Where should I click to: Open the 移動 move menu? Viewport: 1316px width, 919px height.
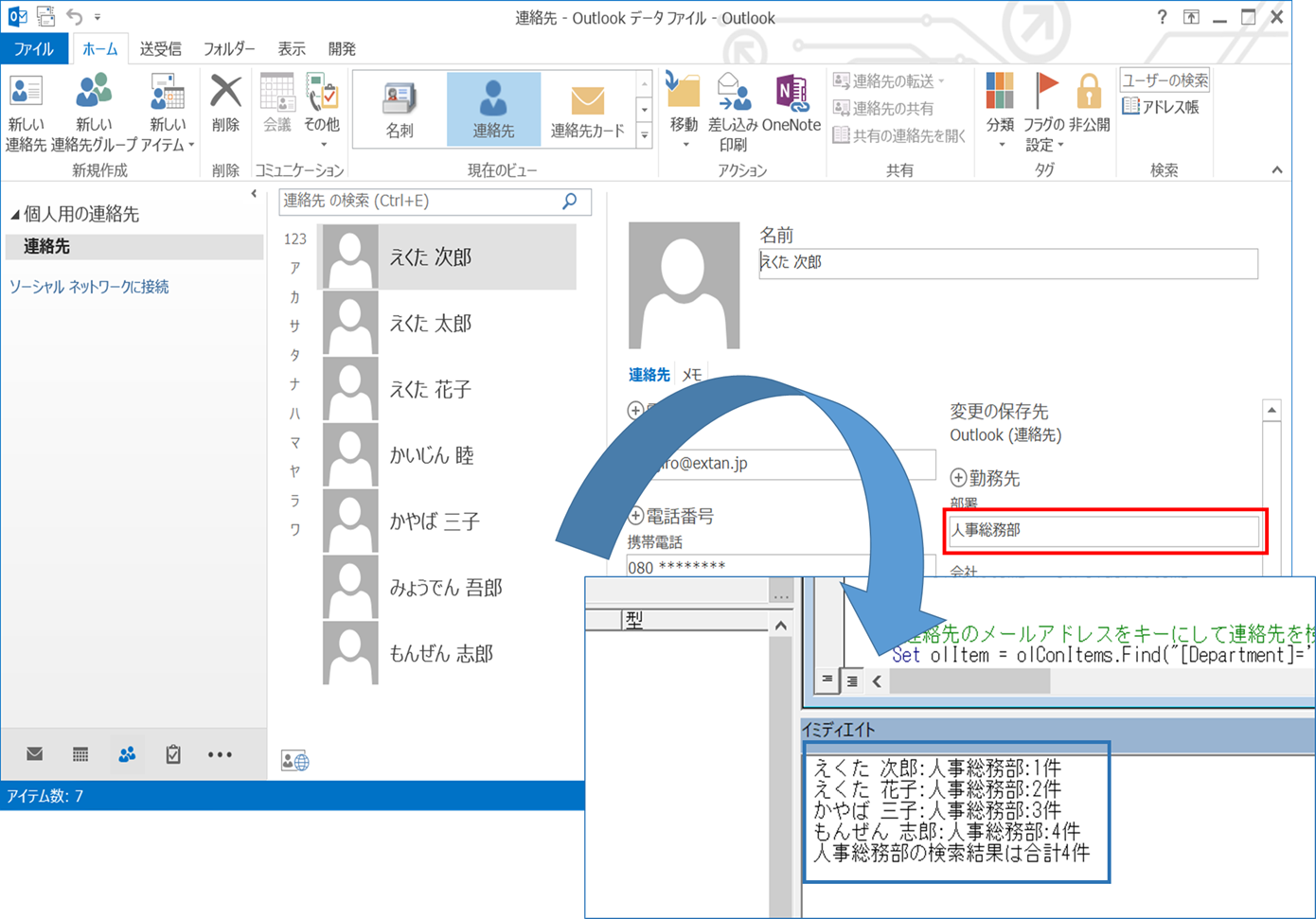click(x=684, y=112)
